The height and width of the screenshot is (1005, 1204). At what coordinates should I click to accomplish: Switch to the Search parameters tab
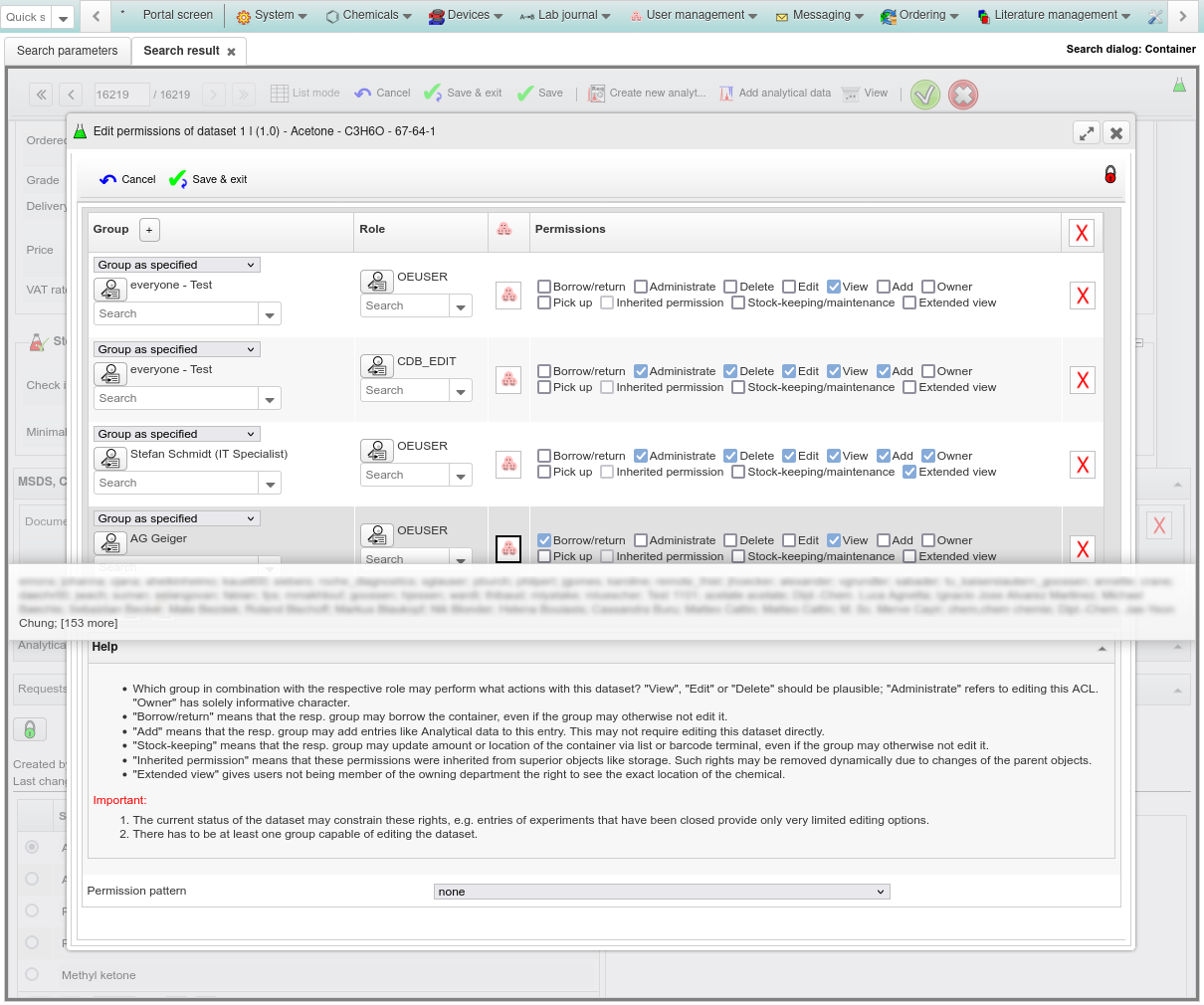click(68, 51)
